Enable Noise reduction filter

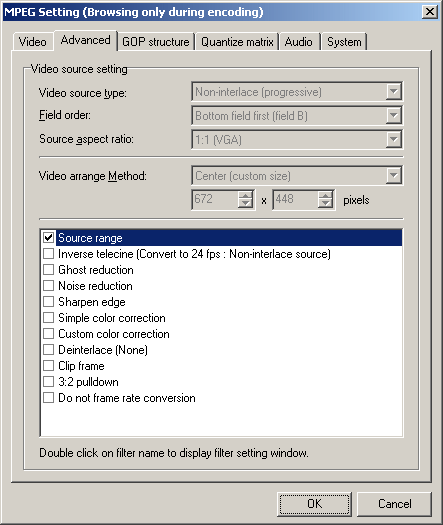point(49,286)
